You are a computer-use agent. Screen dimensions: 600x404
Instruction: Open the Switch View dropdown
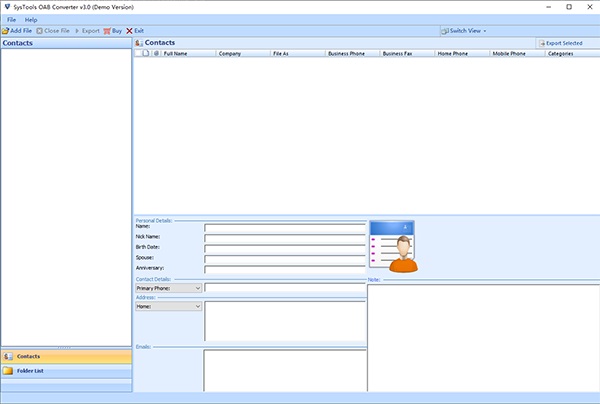(x=463, y=31)
